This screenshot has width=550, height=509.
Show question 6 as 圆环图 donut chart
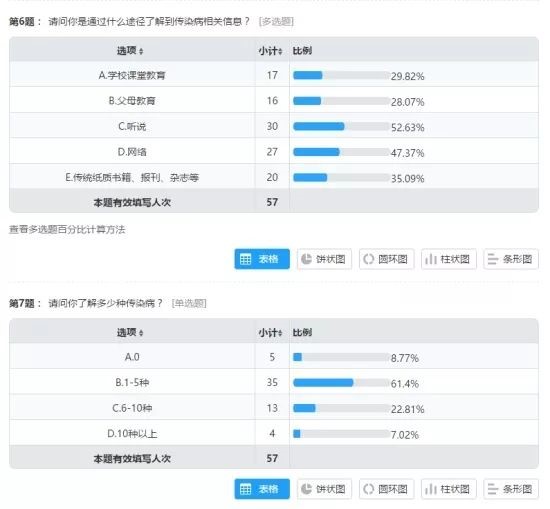click(x=387, y=259)
